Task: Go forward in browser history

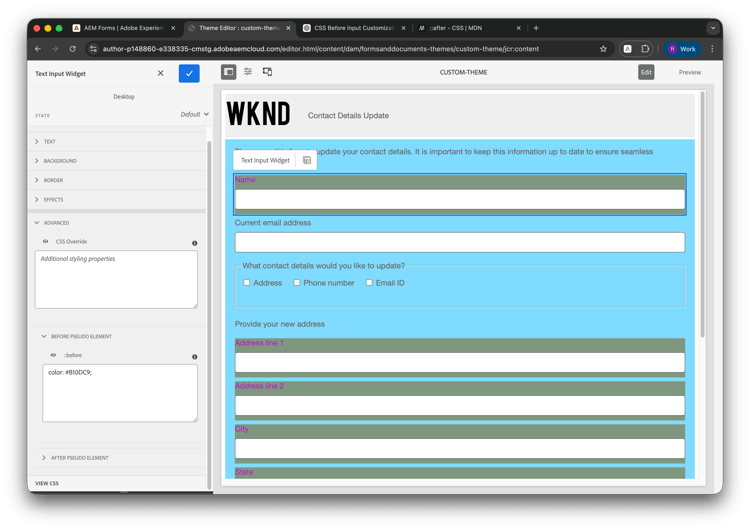Action: tap(55, 49)
